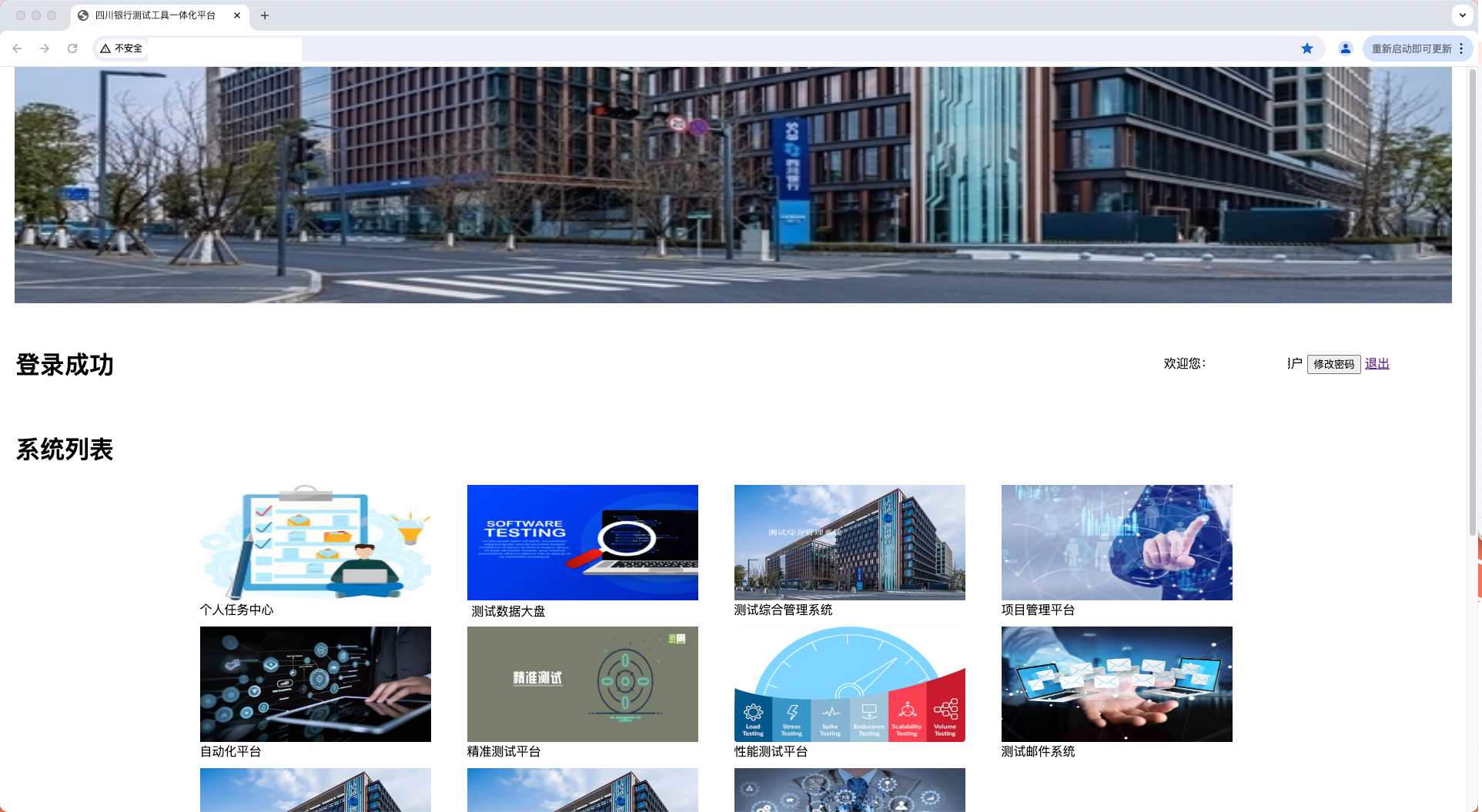
Task: Open the 性能测试平台 gauge thumbnail
Action: pyautogui.click(x=850, y=684)
